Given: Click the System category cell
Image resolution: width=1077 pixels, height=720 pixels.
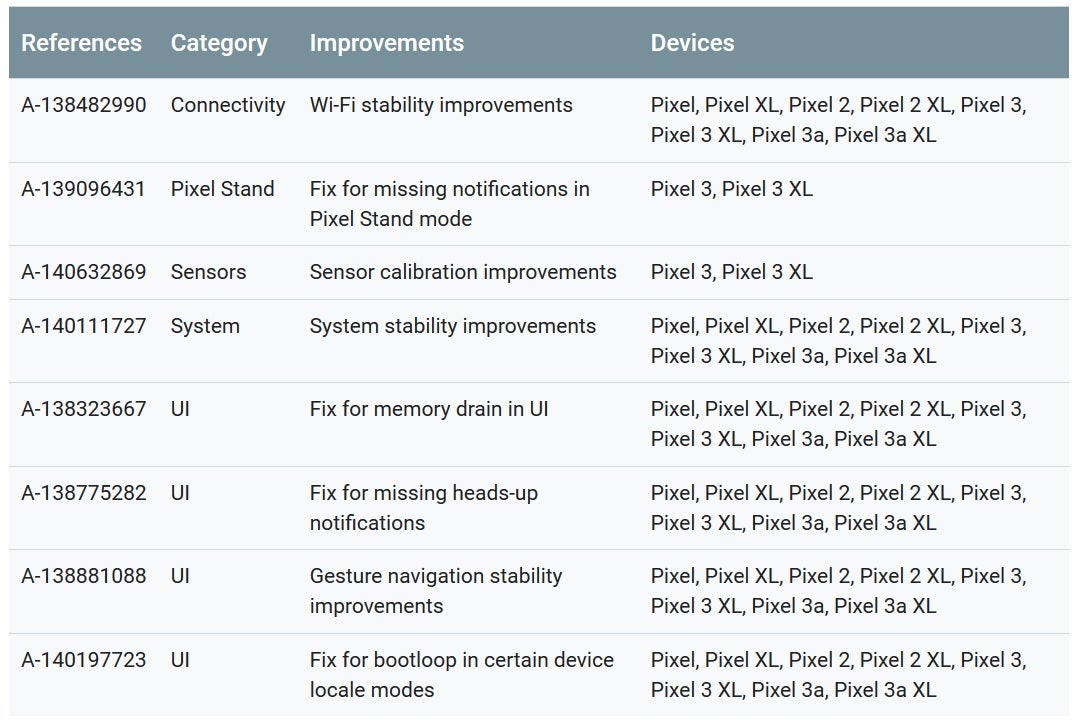Looking at the screenshot, I should coord(205,326).
